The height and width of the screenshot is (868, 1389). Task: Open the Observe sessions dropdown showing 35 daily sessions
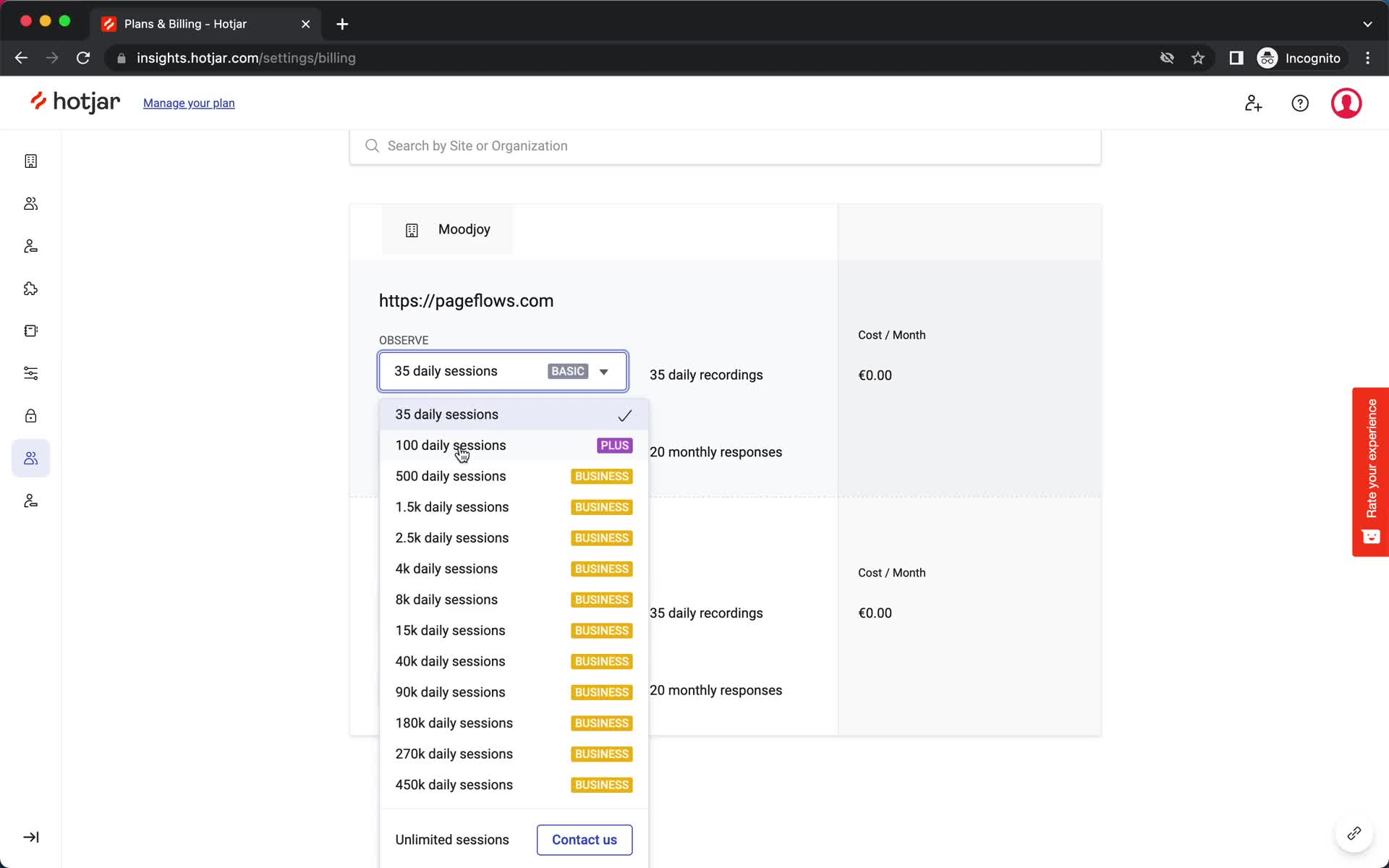tap(503, 371)
